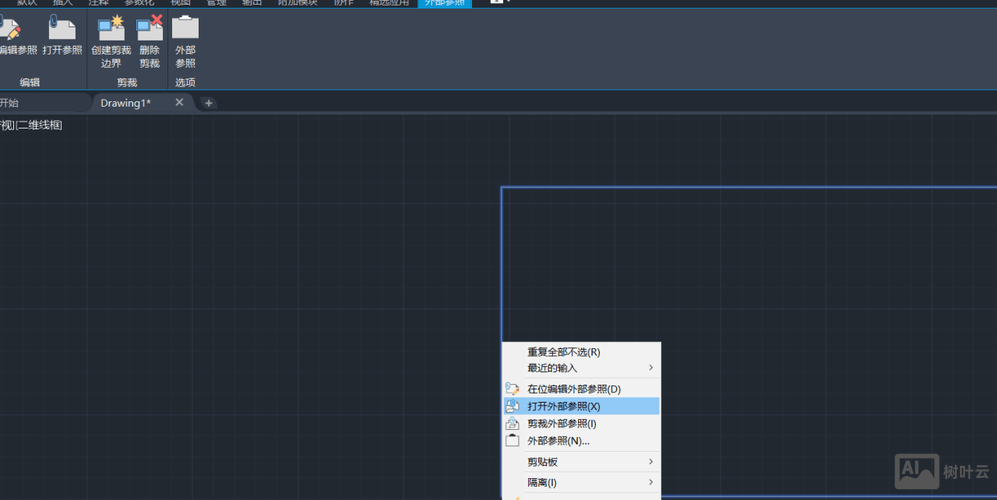Image resolution: width=997 pixels, height=500 pixels.
Task: Click the blue xref frame's top edge
Action: coord(750,187)
